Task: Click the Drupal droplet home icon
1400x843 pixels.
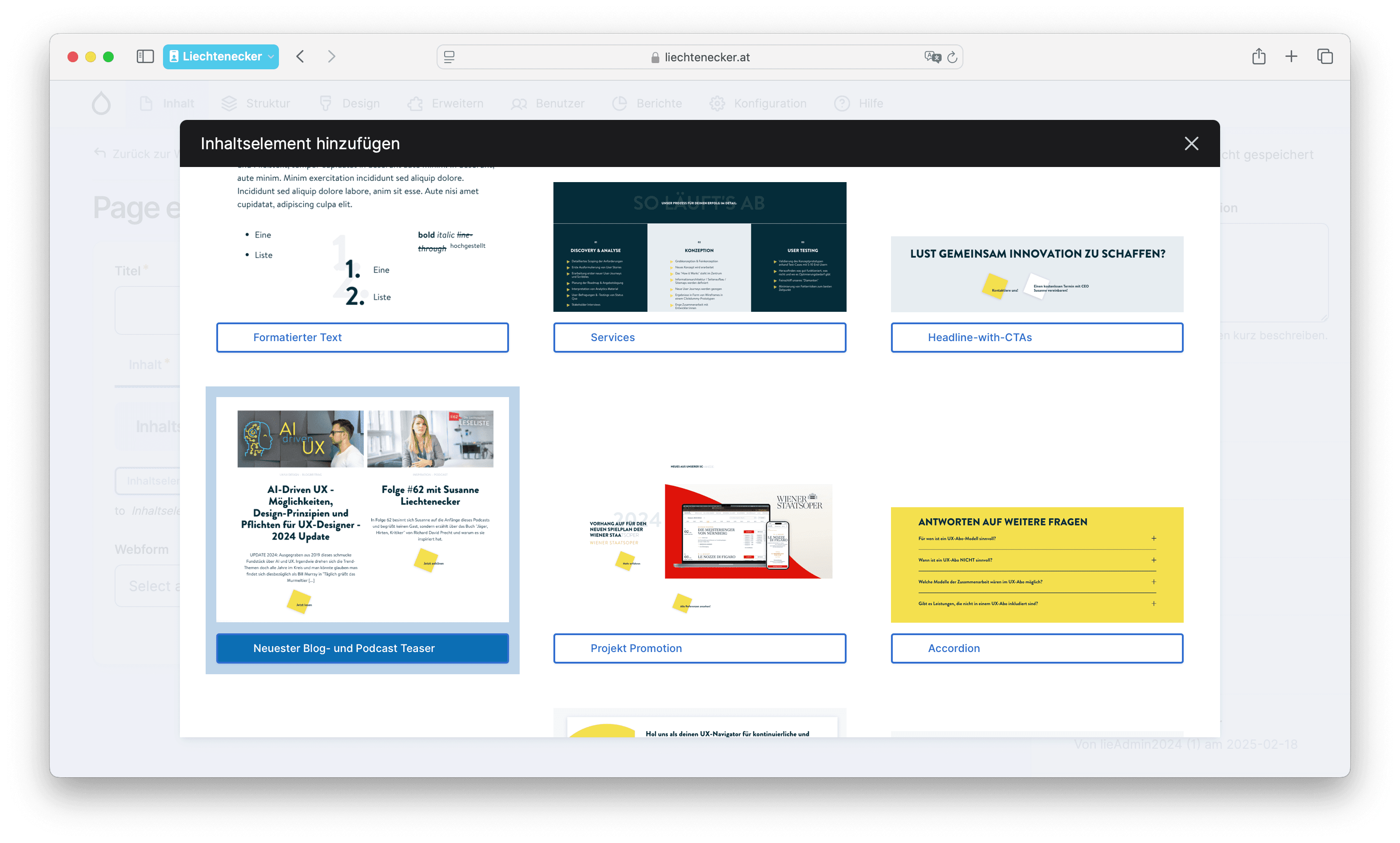Action: click(x=101, y=103)
